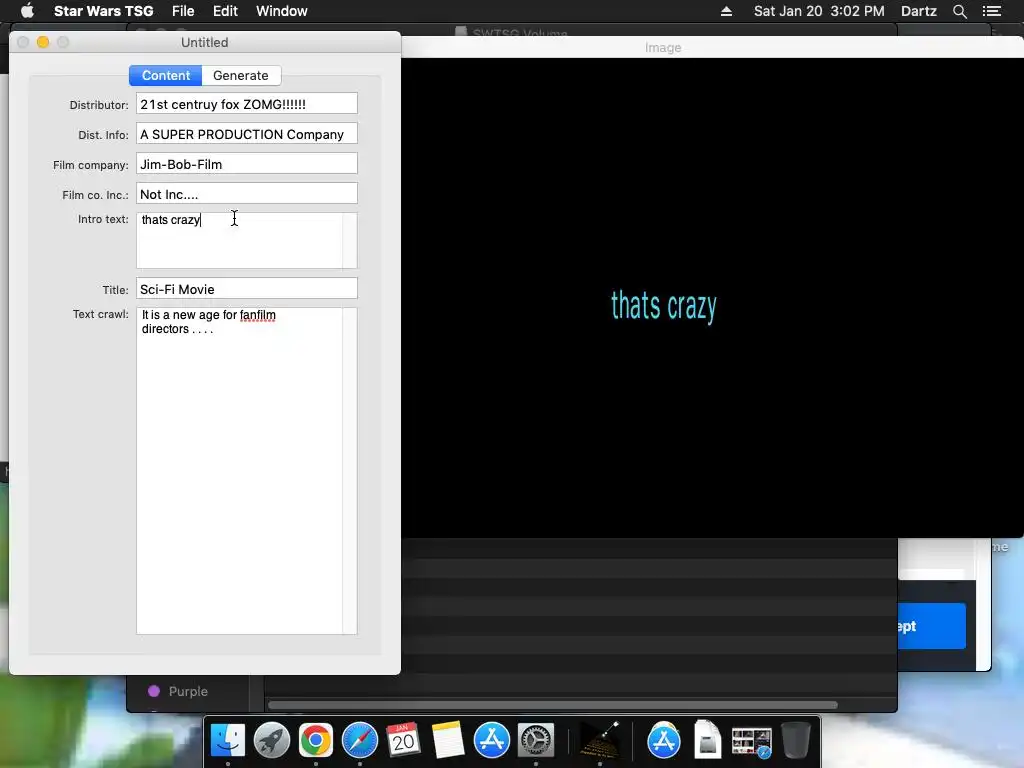Click the Image window title bar
1024x768 pixels.
[x=712, y=47]
